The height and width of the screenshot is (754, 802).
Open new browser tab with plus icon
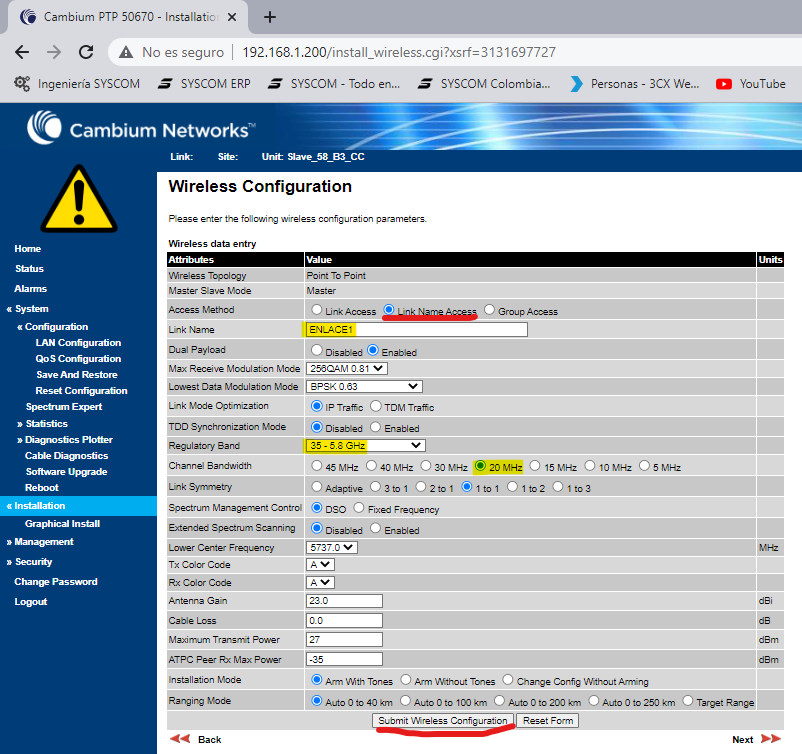270,17
